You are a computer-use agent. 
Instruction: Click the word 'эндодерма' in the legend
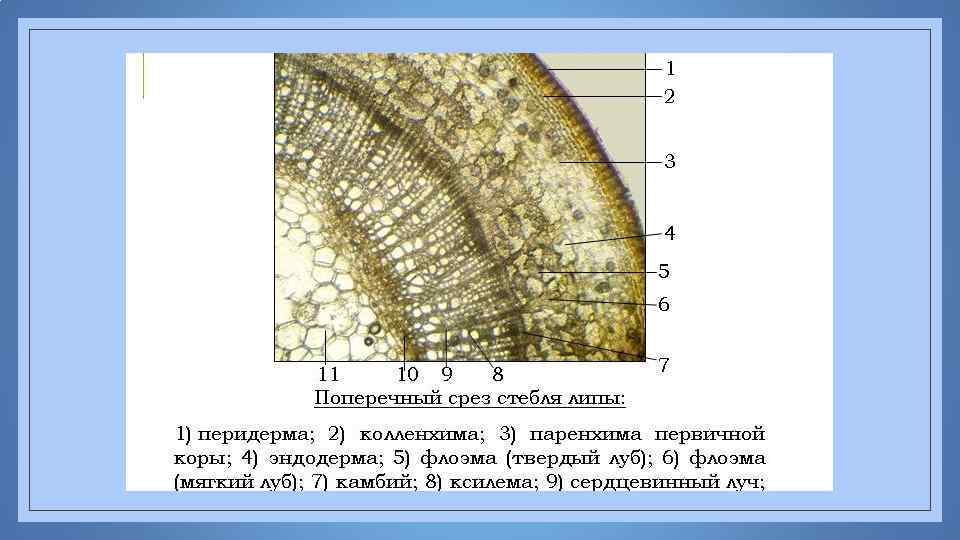click(x=326, y=458)
